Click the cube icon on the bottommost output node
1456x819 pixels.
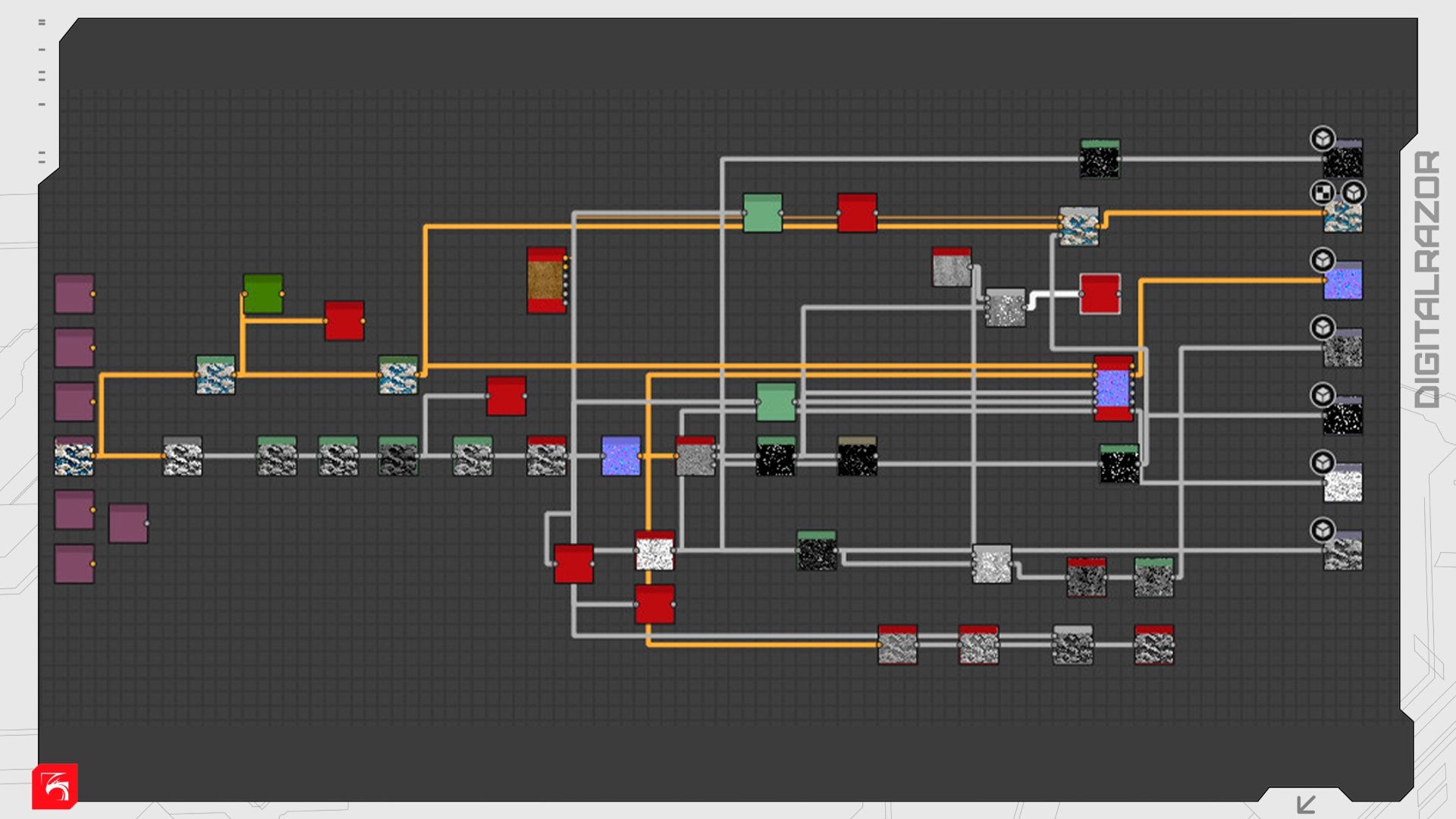click(1323, 530)
